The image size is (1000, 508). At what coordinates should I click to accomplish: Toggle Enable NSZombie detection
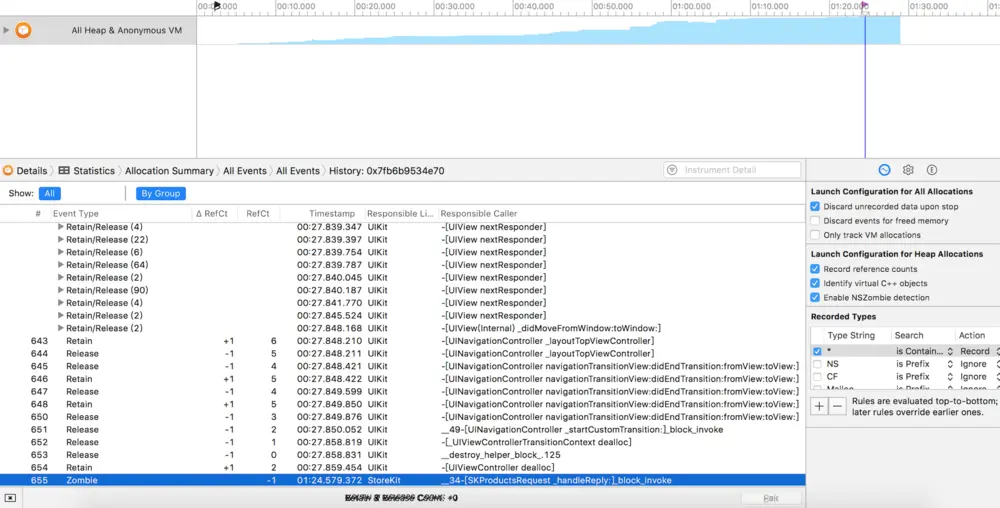[x=815, y=297]
